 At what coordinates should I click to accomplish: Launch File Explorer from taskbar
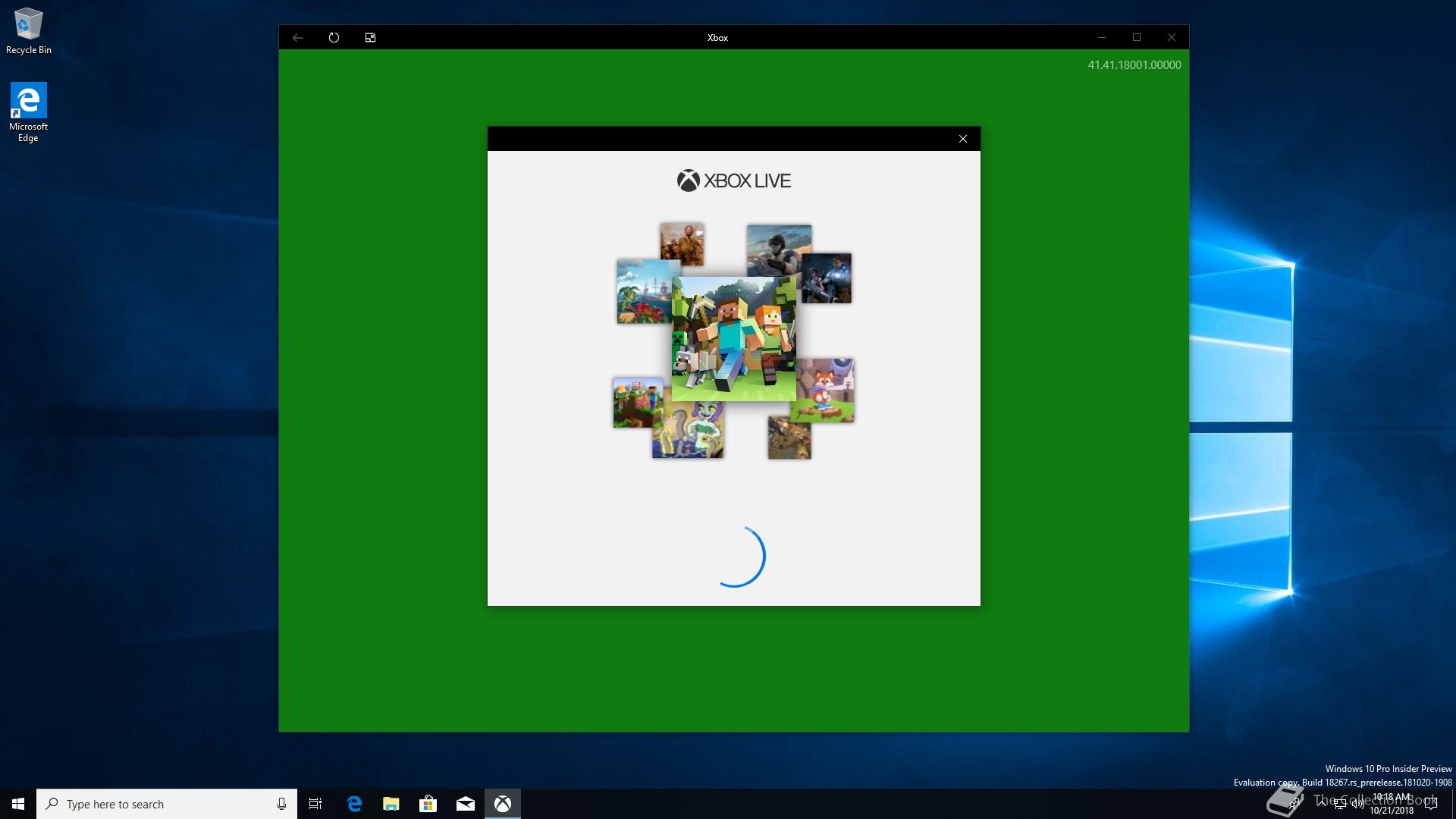coord(391,804)
